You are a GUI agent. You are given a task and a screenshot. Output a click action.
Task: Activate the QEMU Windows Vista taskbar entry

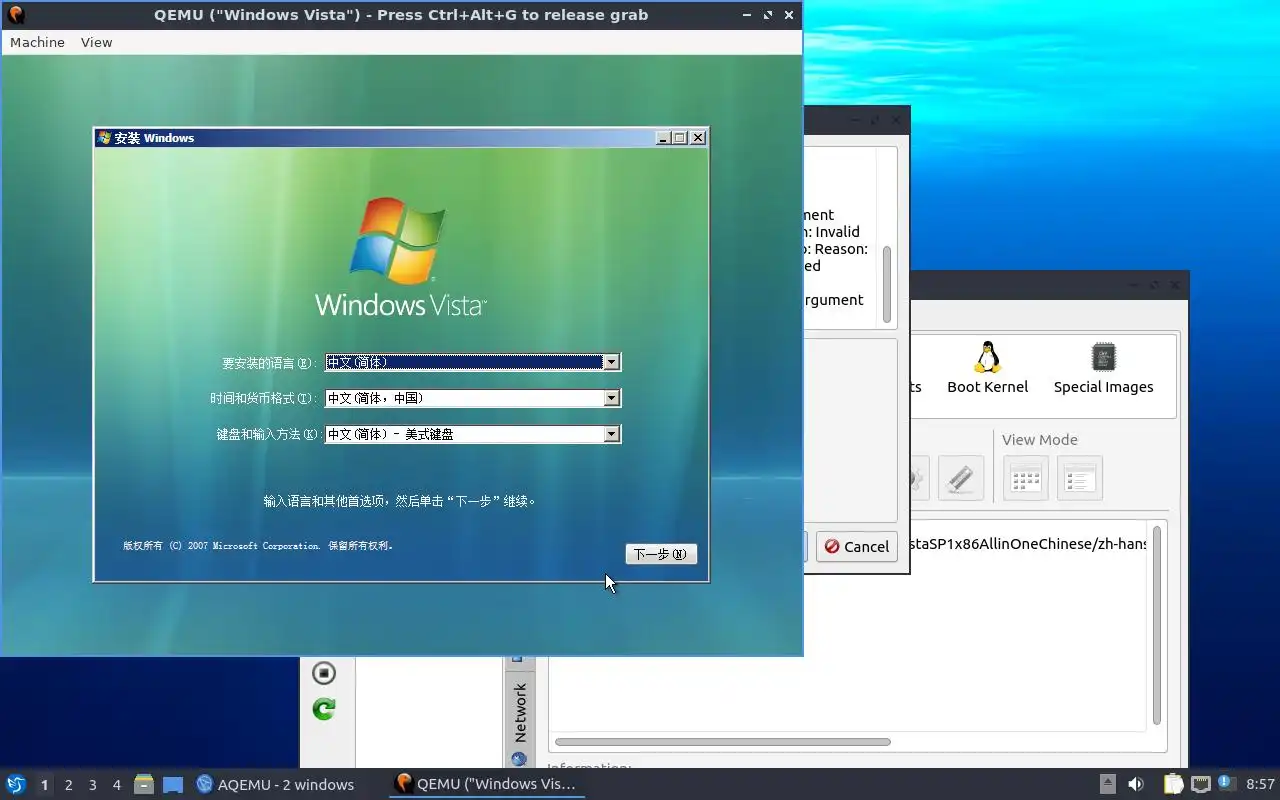point(486,784)
